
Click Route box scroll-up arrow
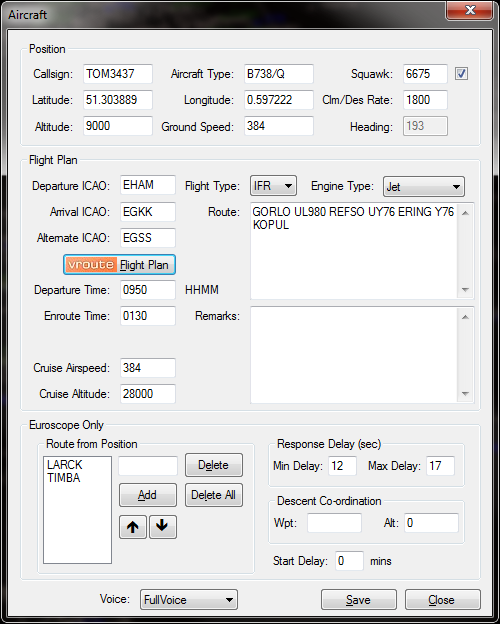pyautogui.click(x=465, y=213)
